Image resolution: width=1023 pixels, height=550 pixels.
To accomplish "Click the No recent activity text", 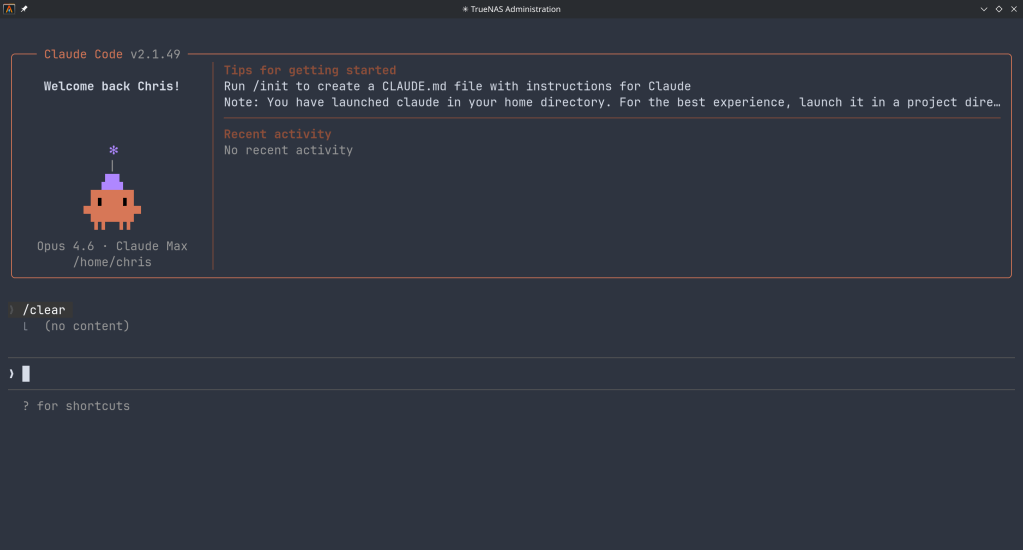I will [288, 150].
